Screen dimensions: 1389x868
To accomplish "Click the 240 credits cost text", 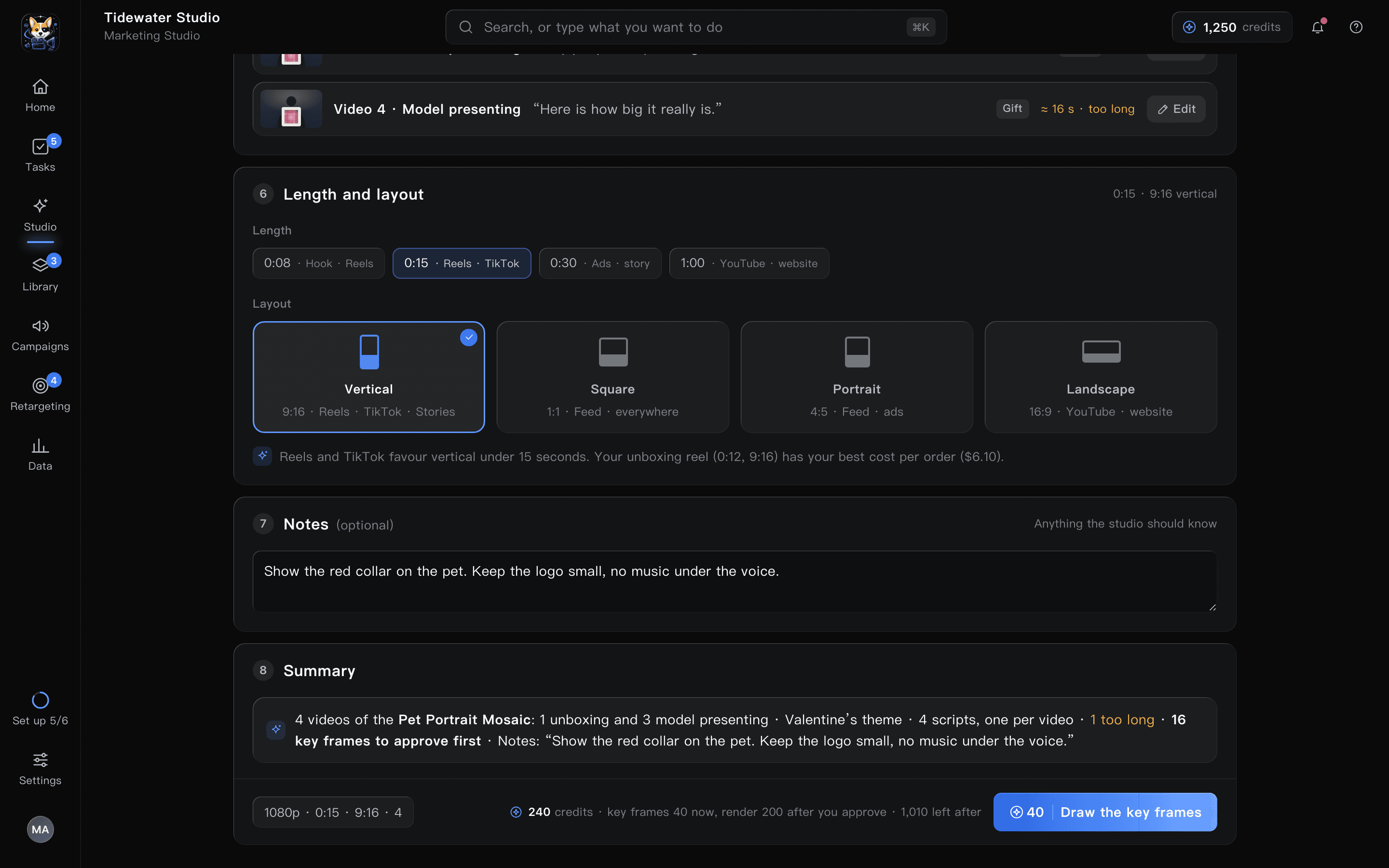I will pos(560,813).
